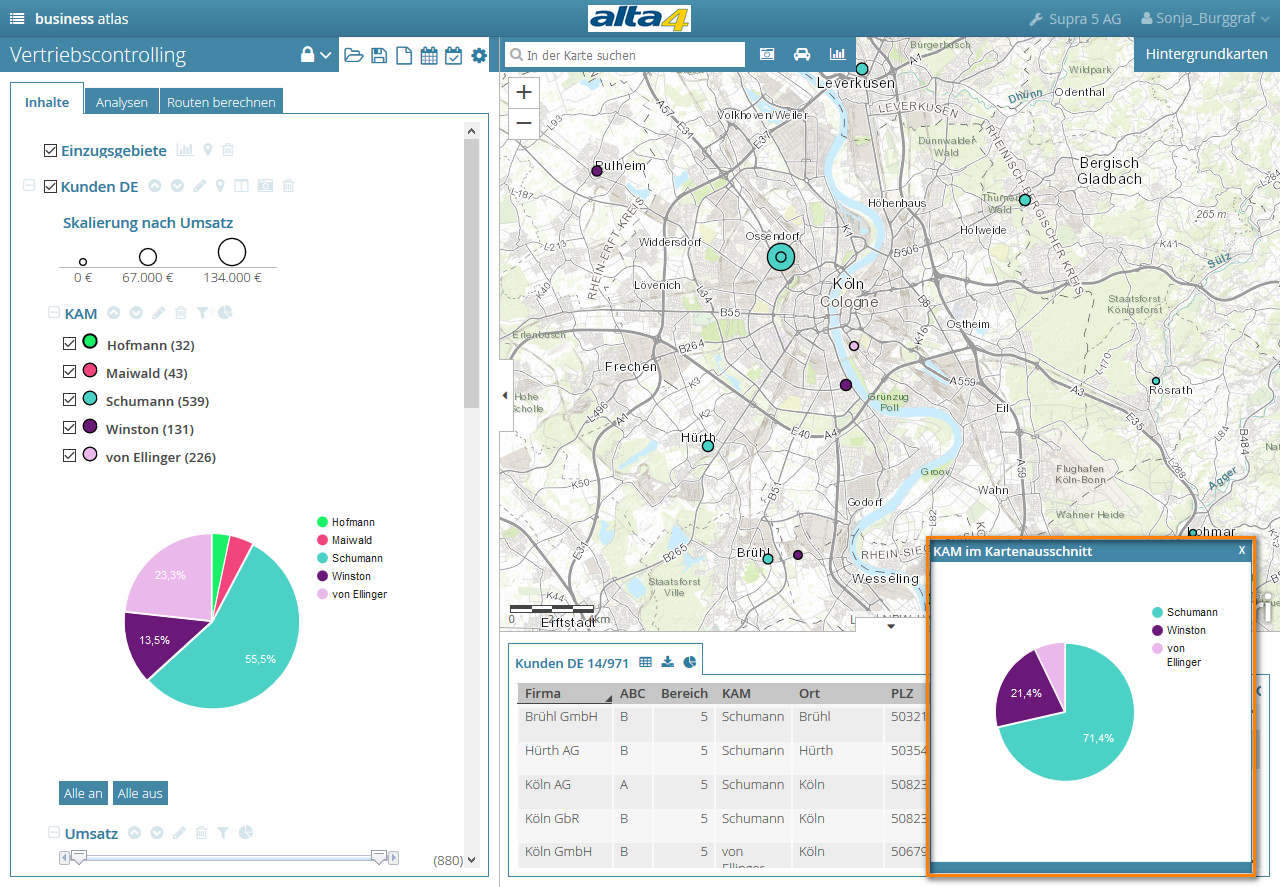Toggle Maiwald (43) checkbox
Image resolution: width=1280 pixels, height=887 pixels.
point(69,371)
